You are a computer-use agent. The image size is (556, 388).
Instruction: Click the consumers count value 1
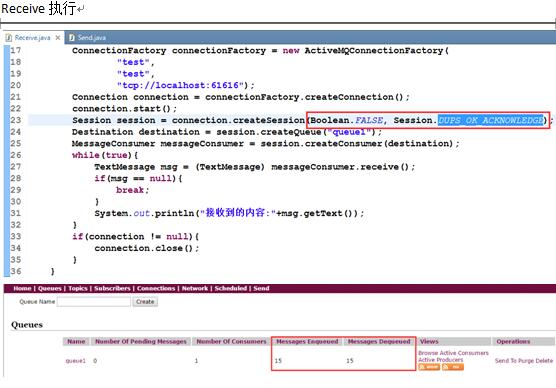coord(196,361)
